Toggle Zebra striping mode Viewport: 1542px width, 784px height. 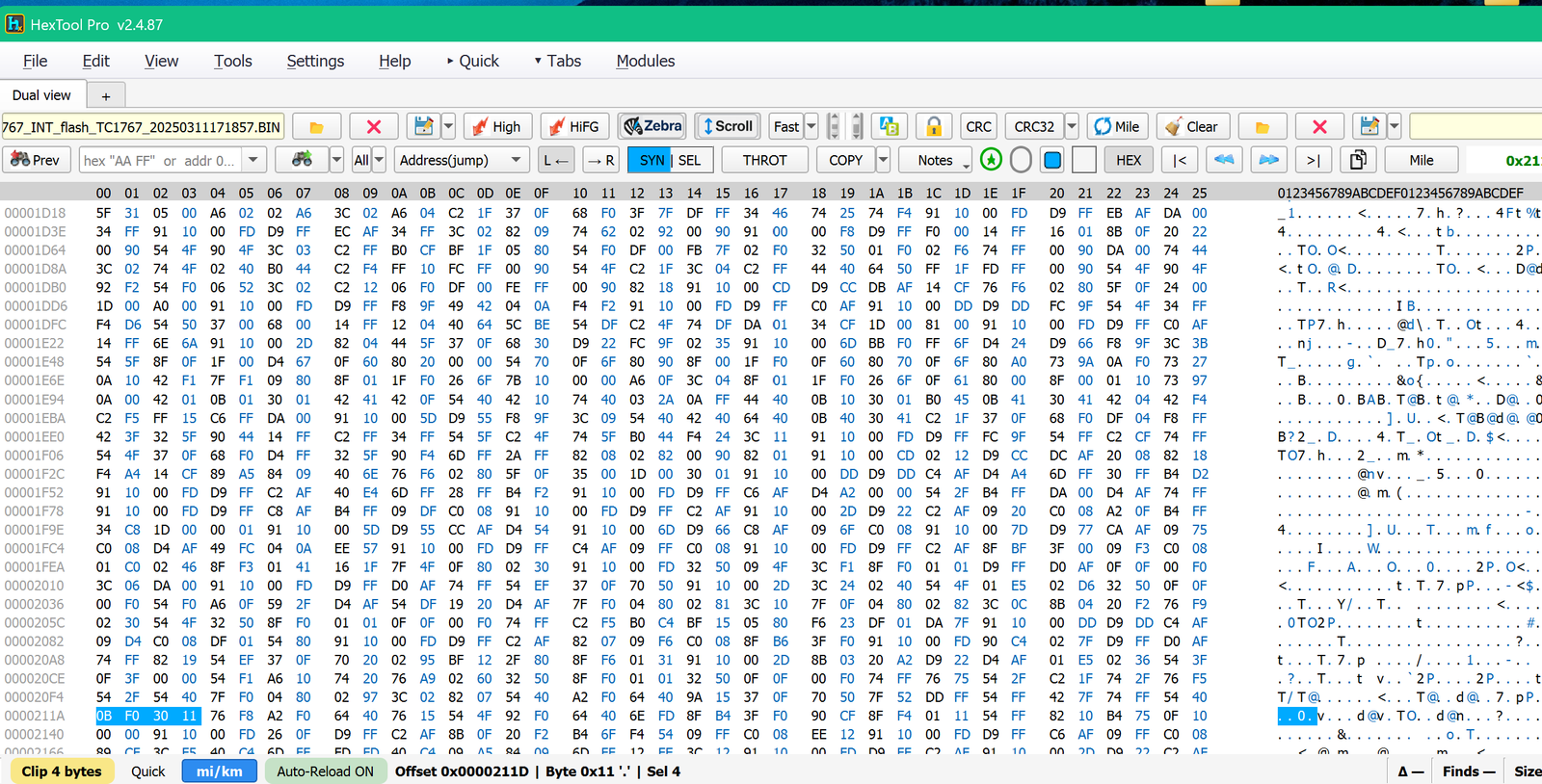pyautogui.click(x=652, y=126)
